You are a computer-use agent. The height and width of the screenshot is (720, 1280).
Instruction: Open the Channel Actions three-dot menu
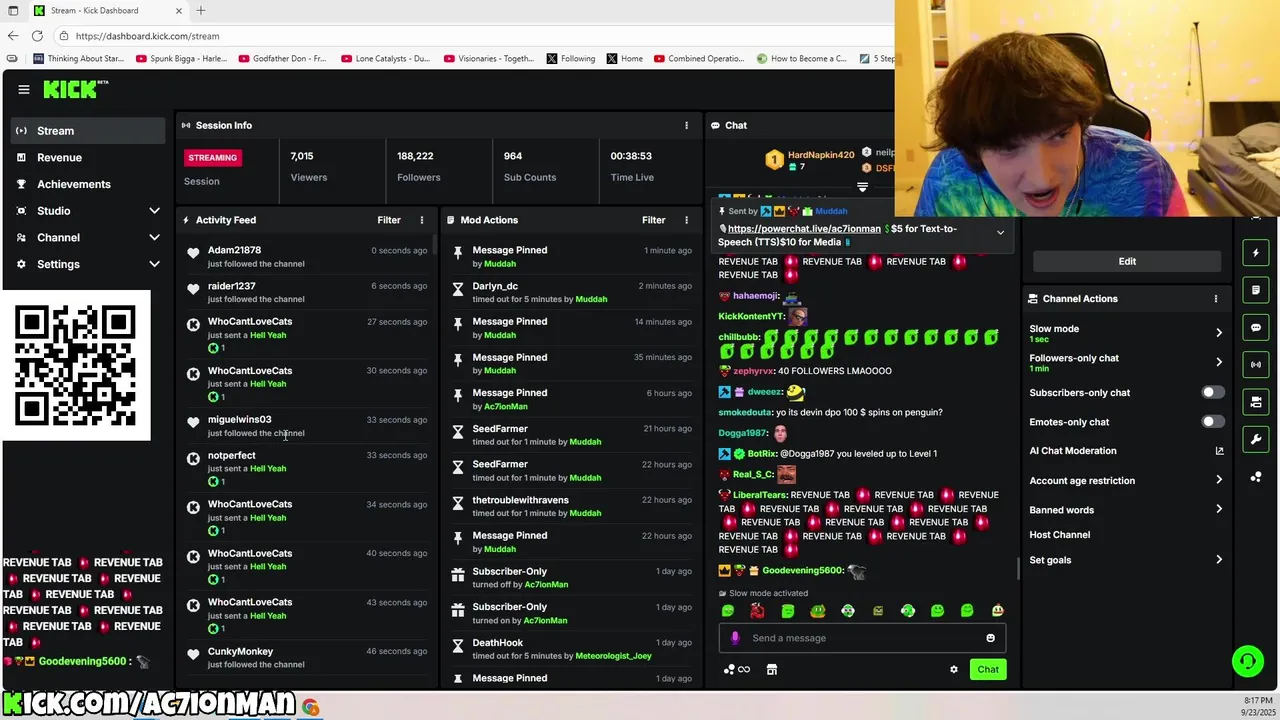pyautogui.click(x=1216, y=299)
